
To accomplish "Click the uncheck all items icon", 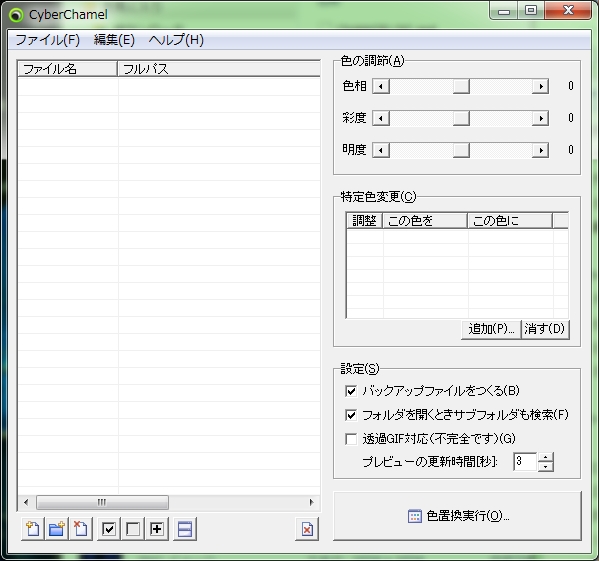I will 133,529.
